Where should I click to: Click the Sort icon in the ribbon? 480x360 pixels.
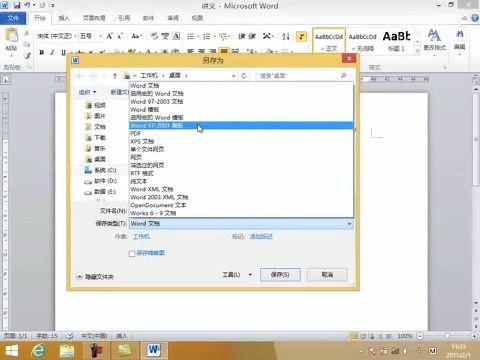click(x=286, y=36)
